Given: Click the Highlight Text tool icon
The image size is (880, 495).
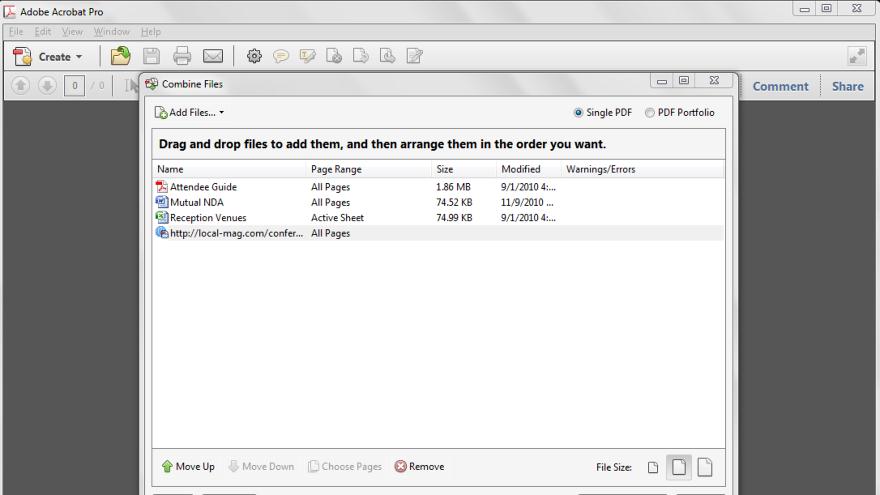Looking at the screenshot, I should click(307, 56).
